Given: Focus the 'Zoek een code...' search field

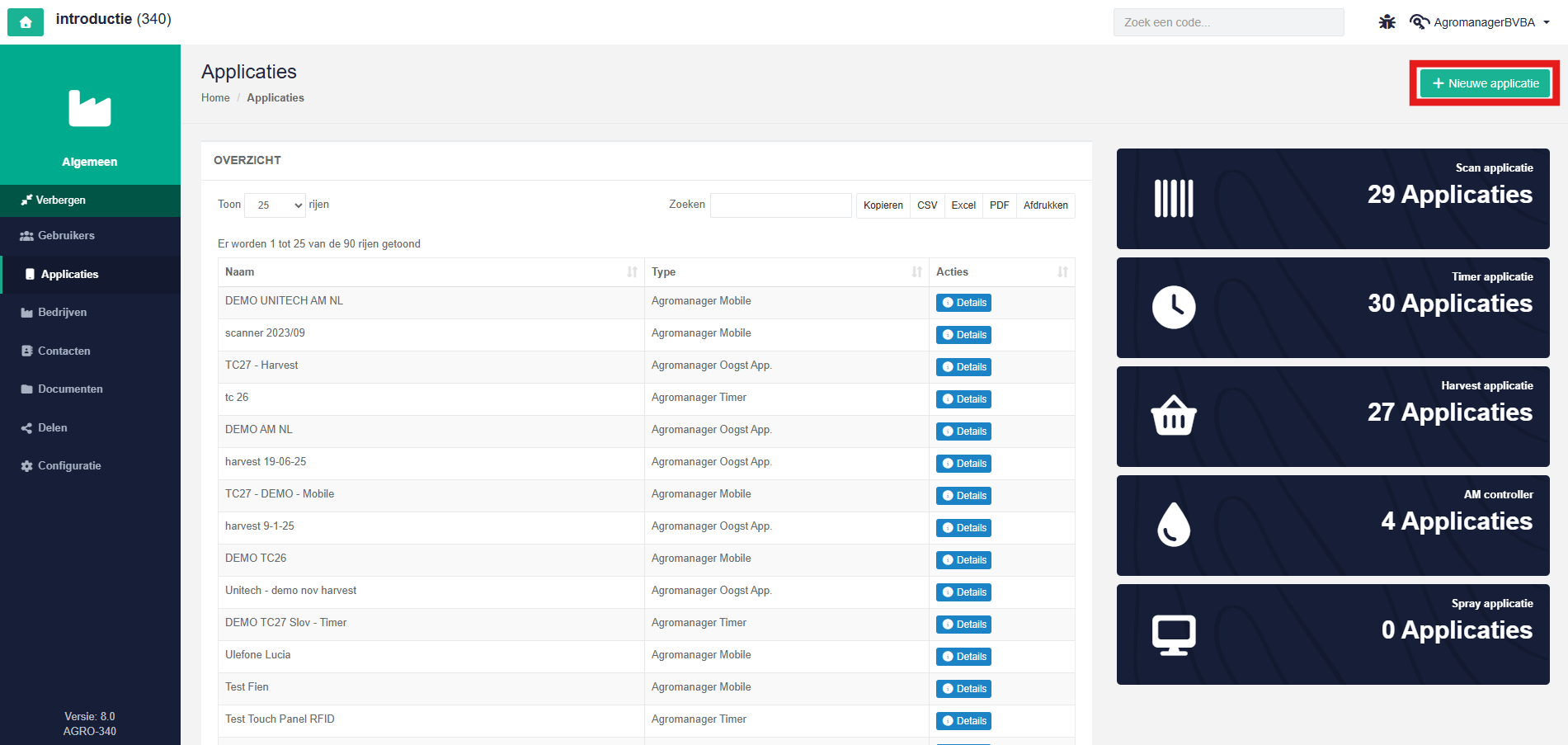Looking at the screenshot, I should click(x=1228, y=22).
